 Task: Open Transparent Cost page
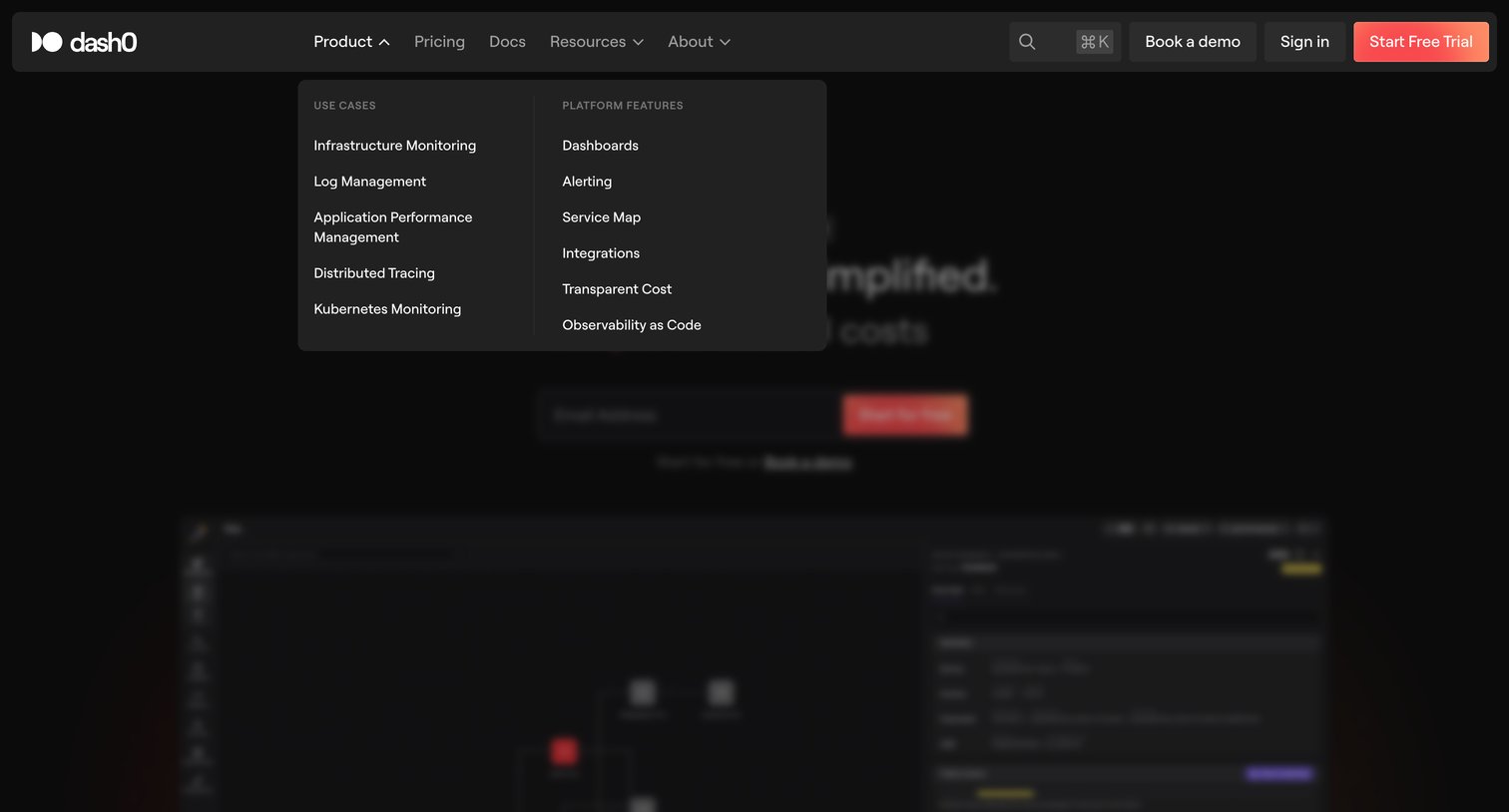[x=617, y=289]
